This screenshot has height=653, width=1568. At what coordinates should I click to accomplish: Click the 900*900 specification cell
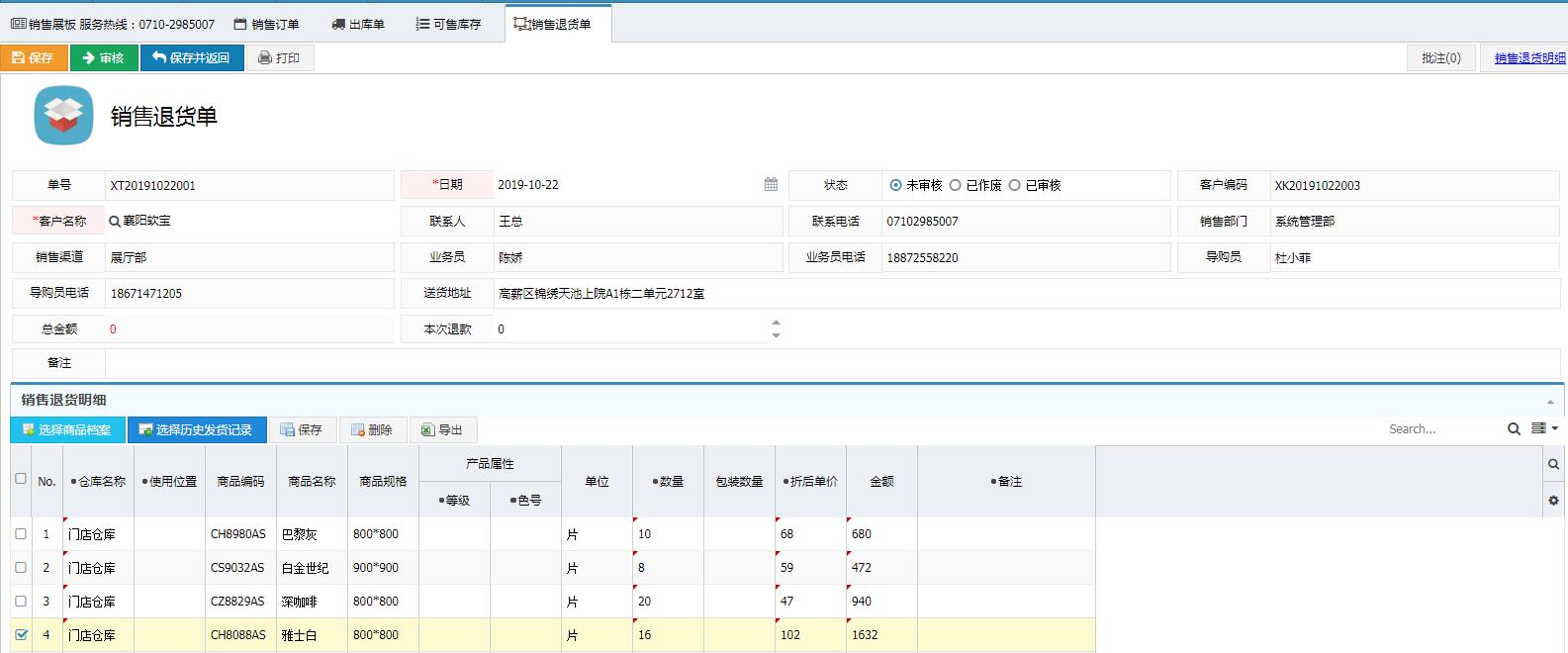[383, 568]
